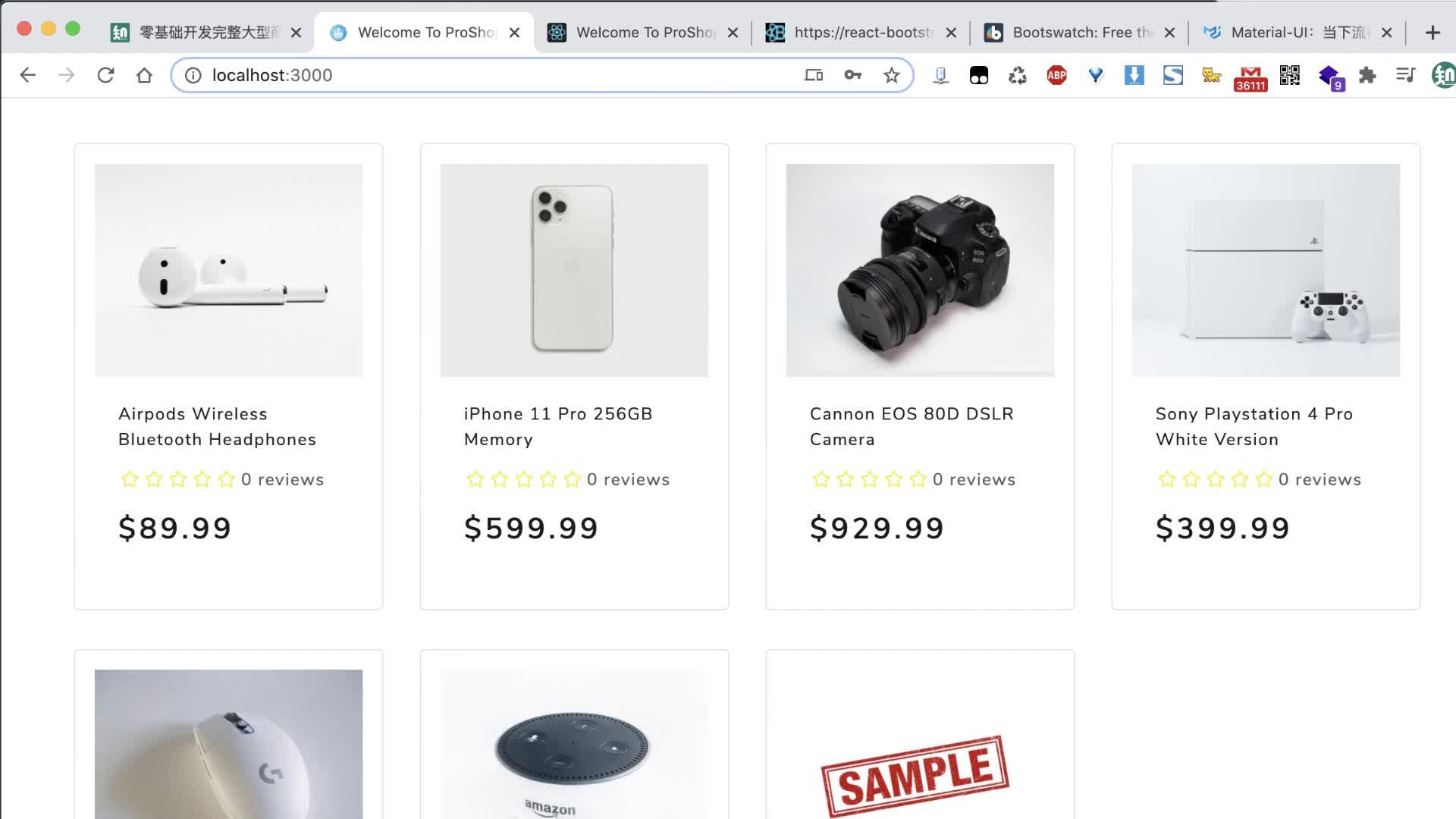
Task: Click the password key icon in address bar
Action: click(x=852, y=75)
